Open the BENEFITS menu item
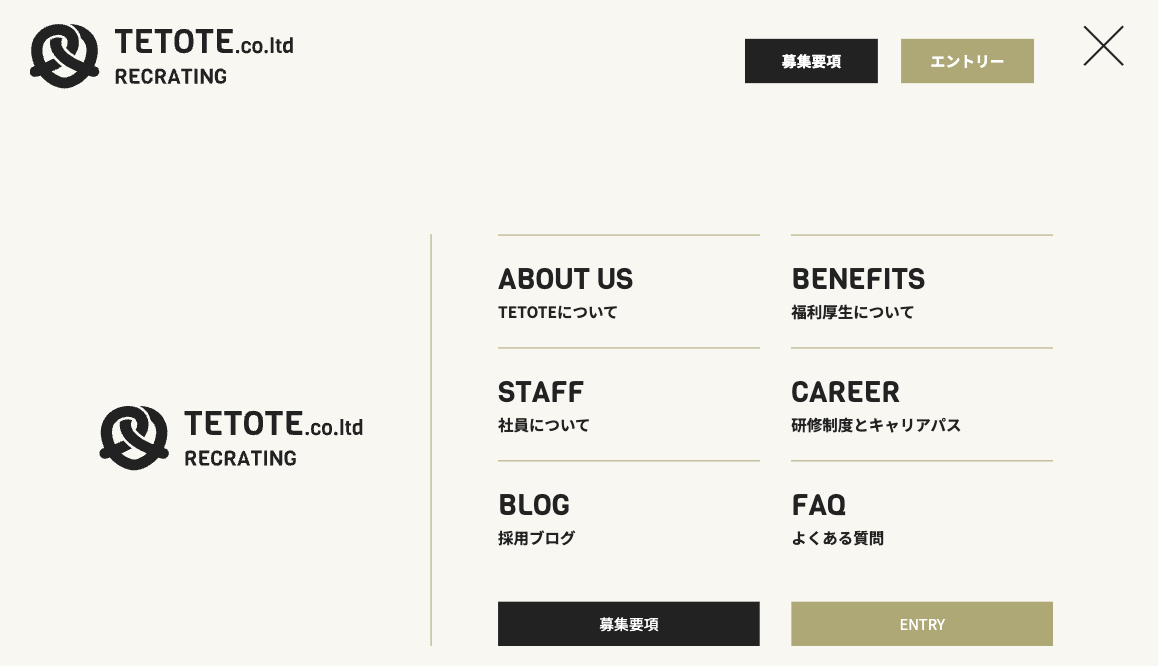Screen dimensions: 1158x666 (858, 279)
